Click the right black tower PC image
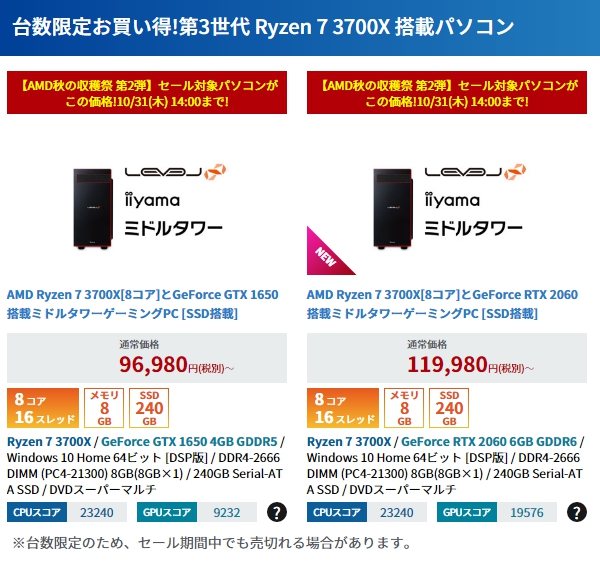The height and width of the screenshot is (565, 600). 393,209
